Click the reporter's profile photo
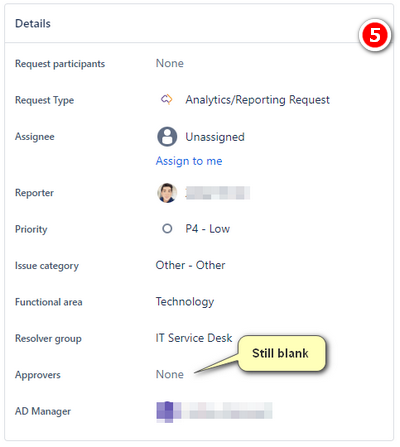 pyautogui.click(x=167, y=193)
